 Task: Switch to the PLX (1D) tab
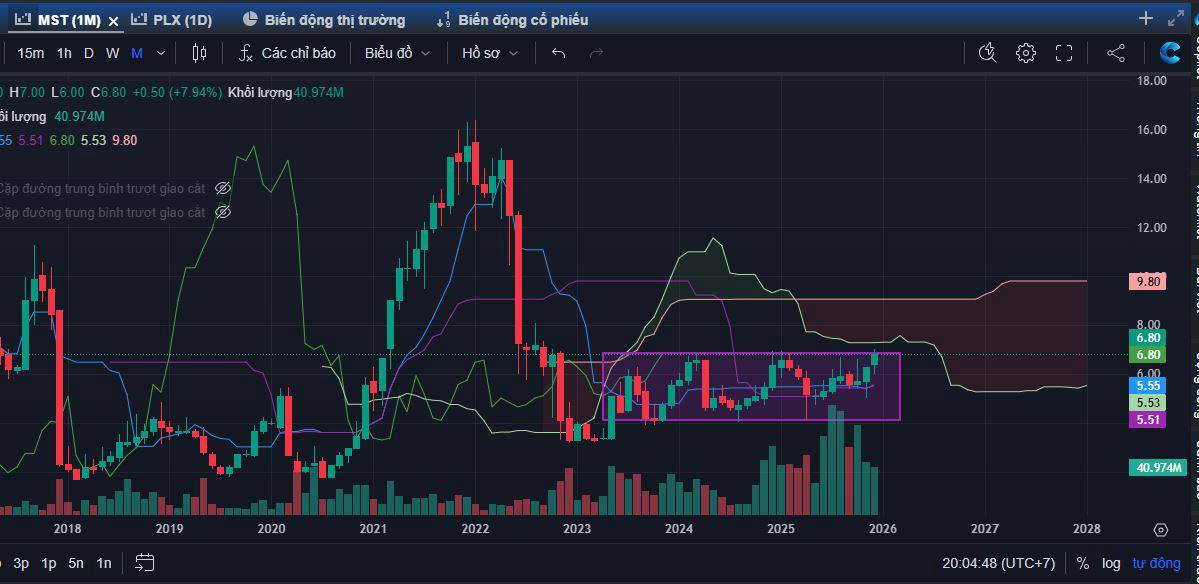pyautogui.click(x=172, y=20)
